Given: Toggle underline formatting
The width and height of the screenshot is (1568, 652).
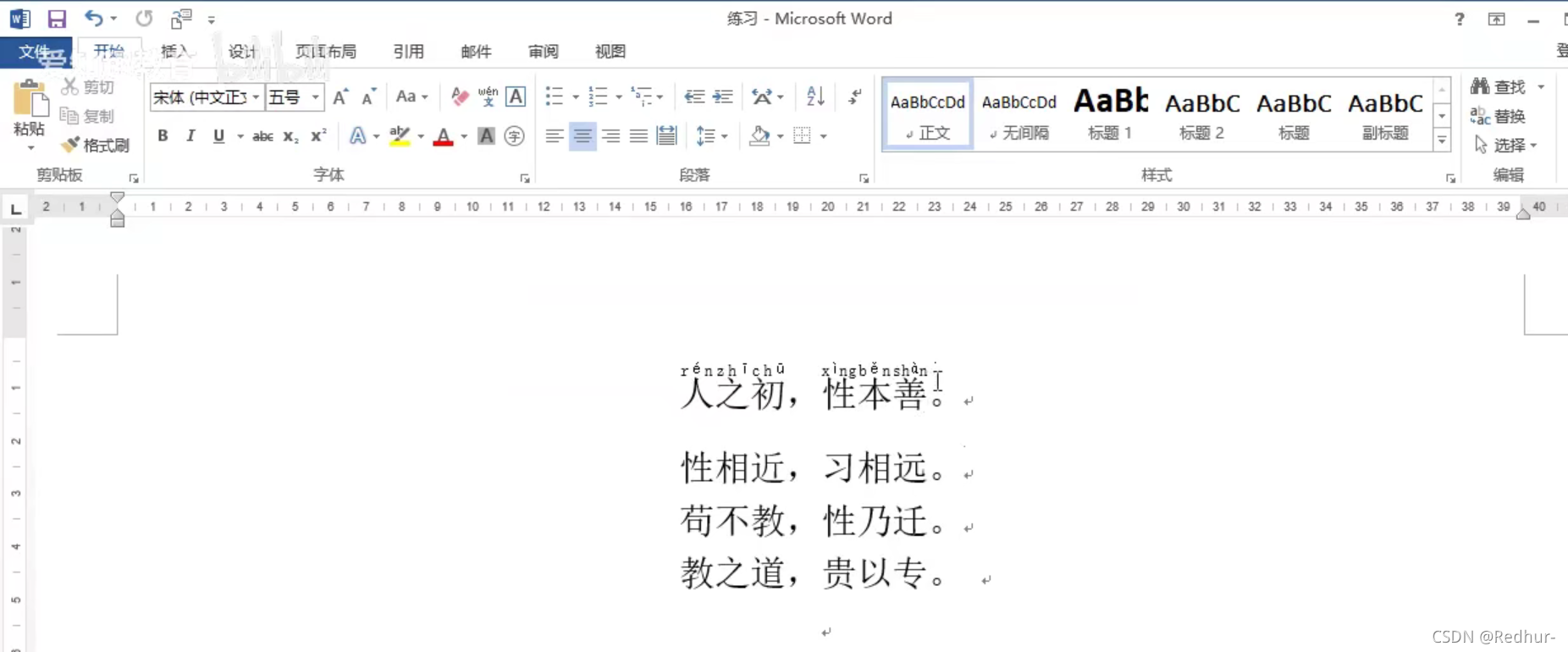Looking at the screenshot, I should (x=218, y=135).
